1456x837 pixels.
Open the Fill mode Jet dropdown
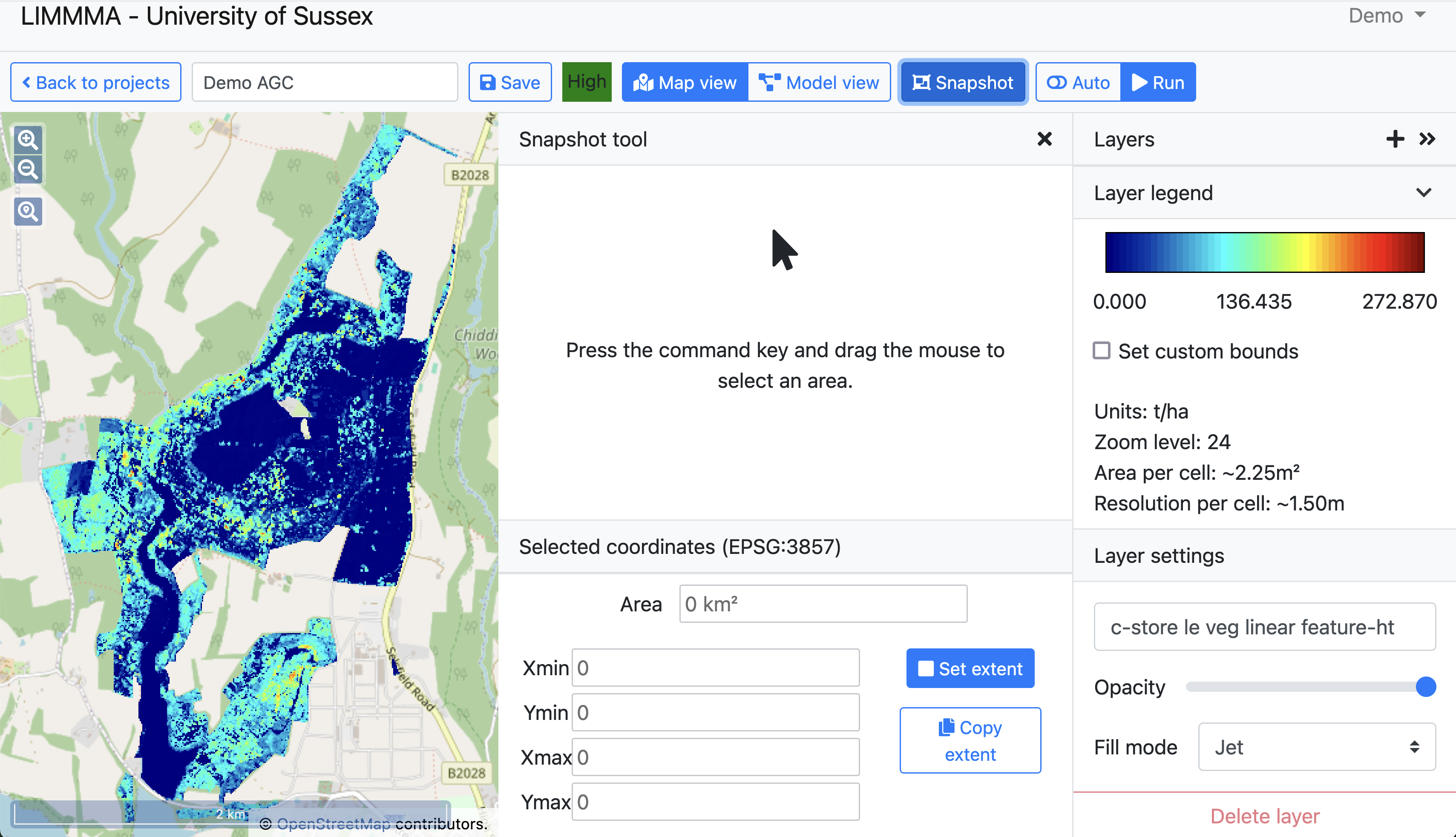coord(1316,747)
